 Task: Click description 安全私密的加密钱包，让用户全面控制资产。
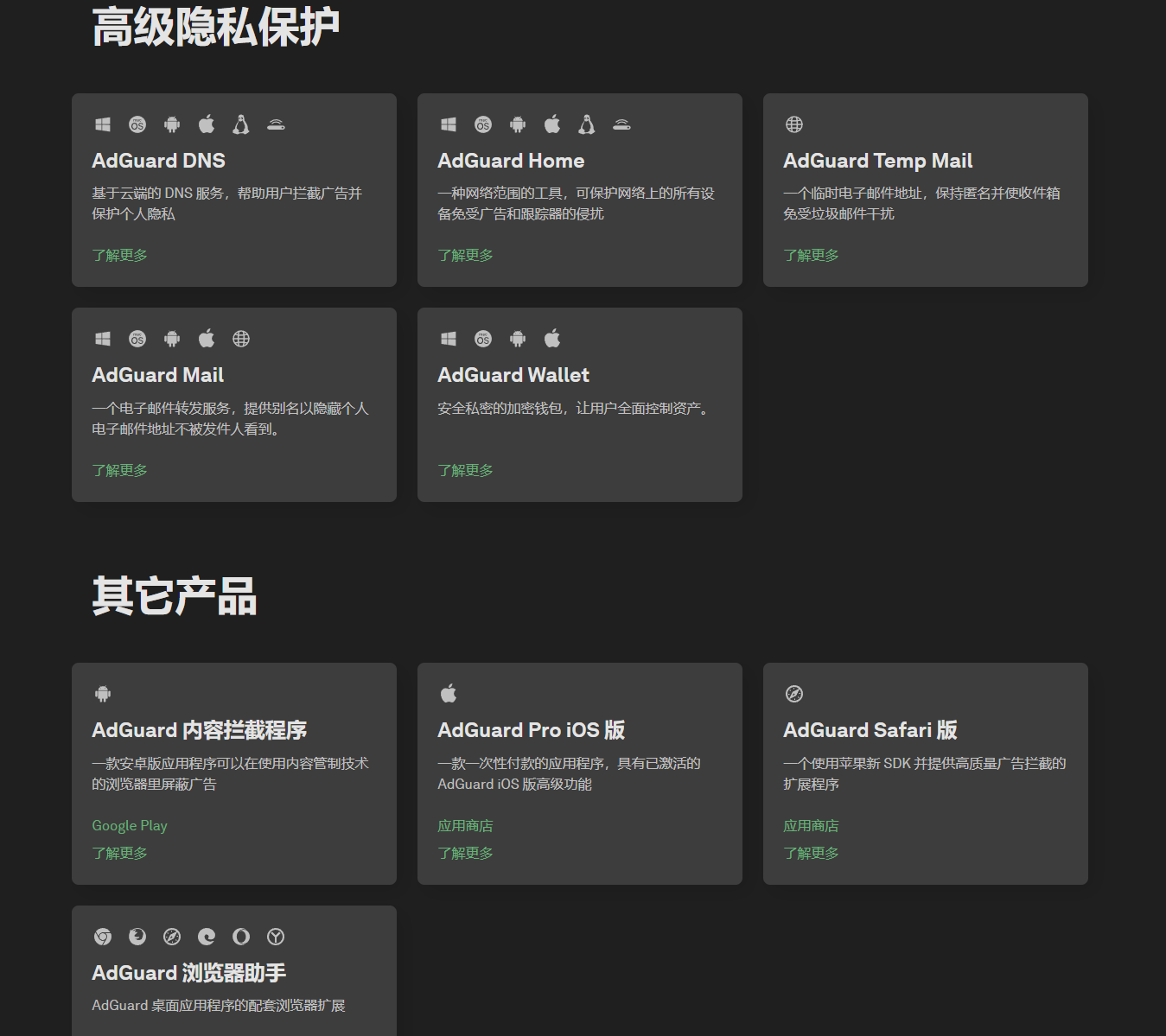click(576, 408)
